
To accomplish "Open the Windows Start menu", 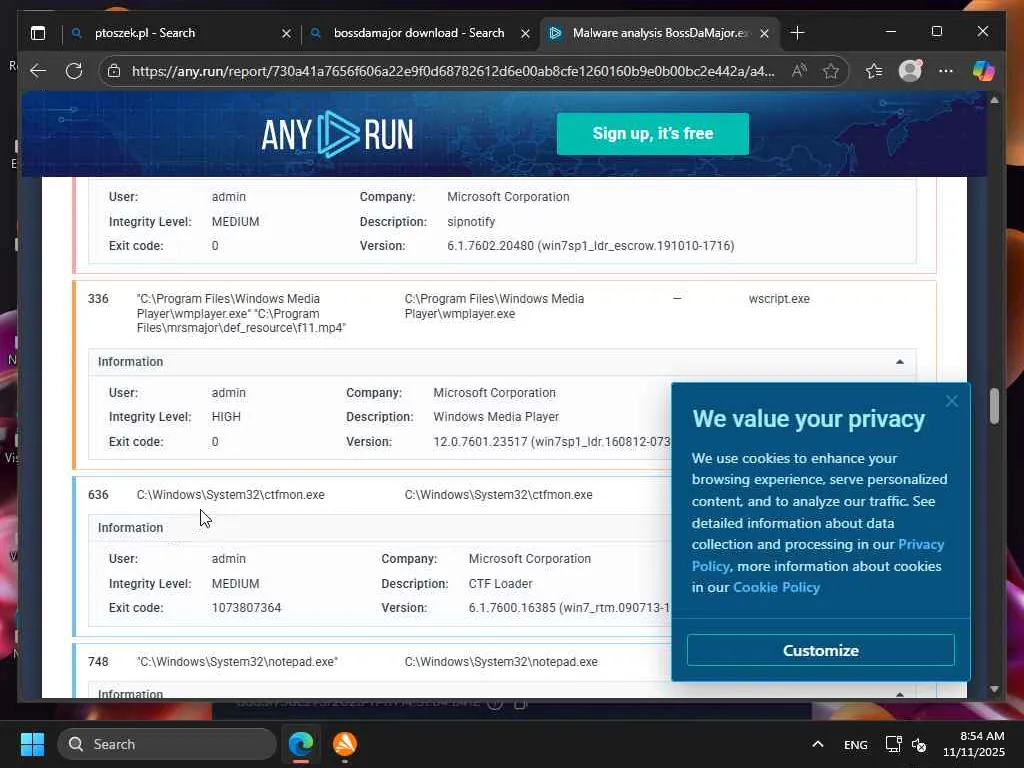I will coord(32,744).
